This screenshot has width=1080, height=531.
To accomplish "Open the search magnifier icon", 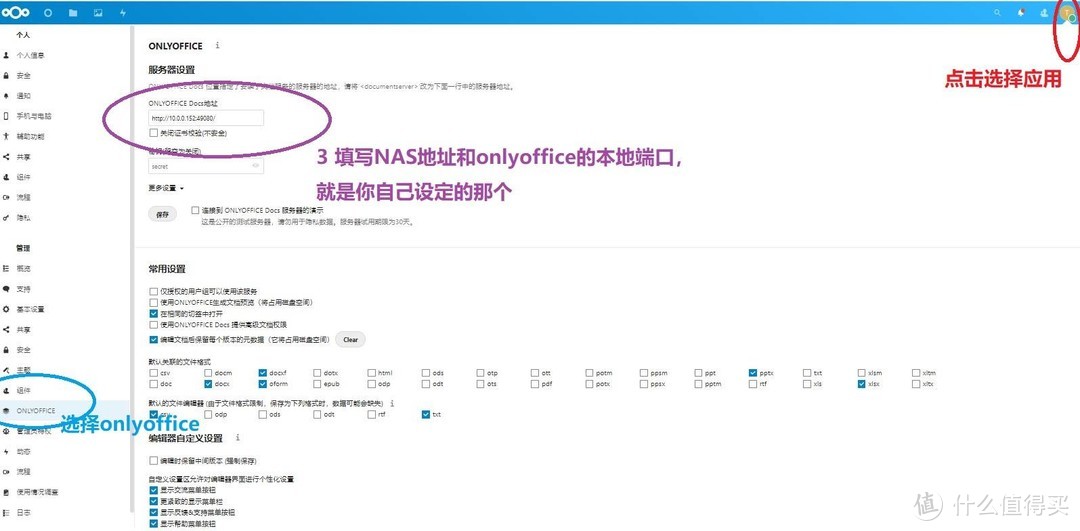I will tap(997, 12).
